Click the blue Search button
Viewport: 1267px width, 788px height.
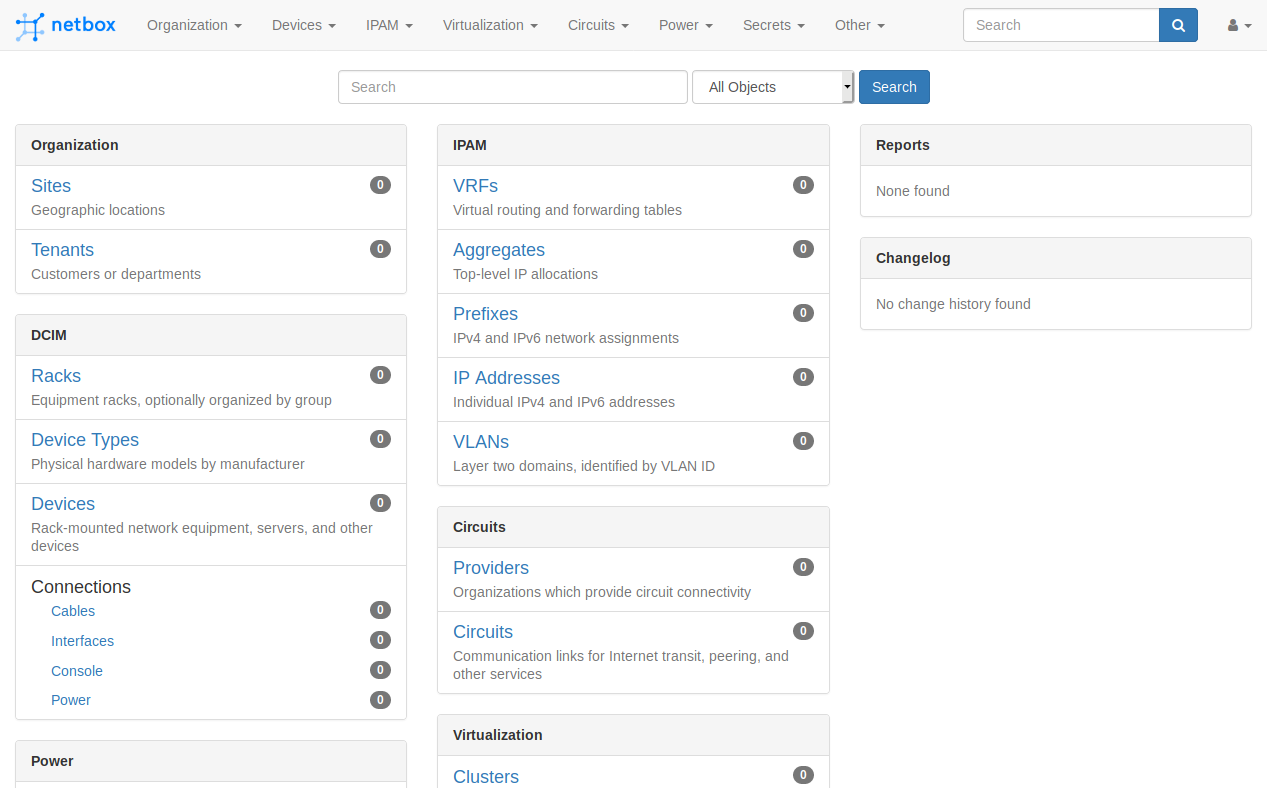point(893,87)
